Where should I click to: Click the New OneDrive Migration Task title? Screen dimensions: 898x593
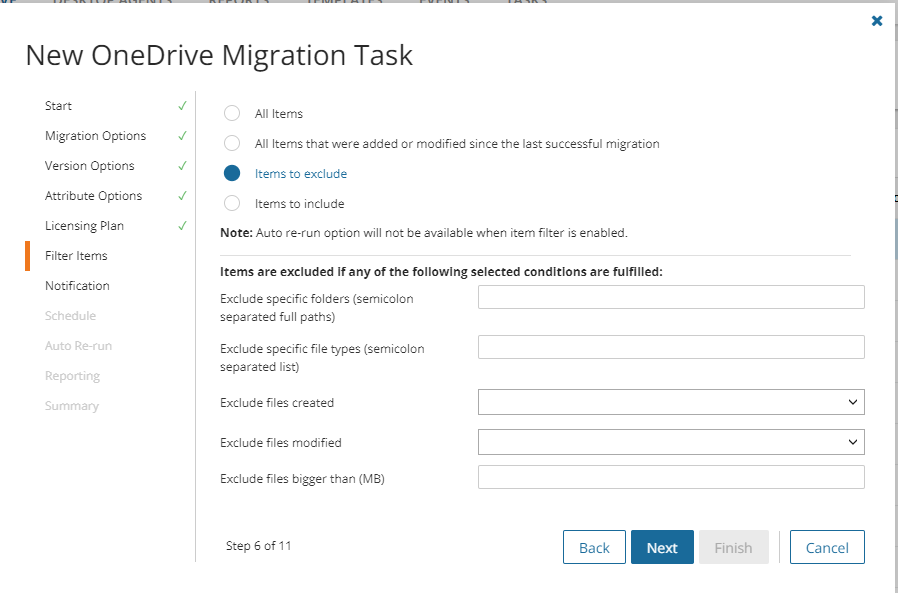219,56
